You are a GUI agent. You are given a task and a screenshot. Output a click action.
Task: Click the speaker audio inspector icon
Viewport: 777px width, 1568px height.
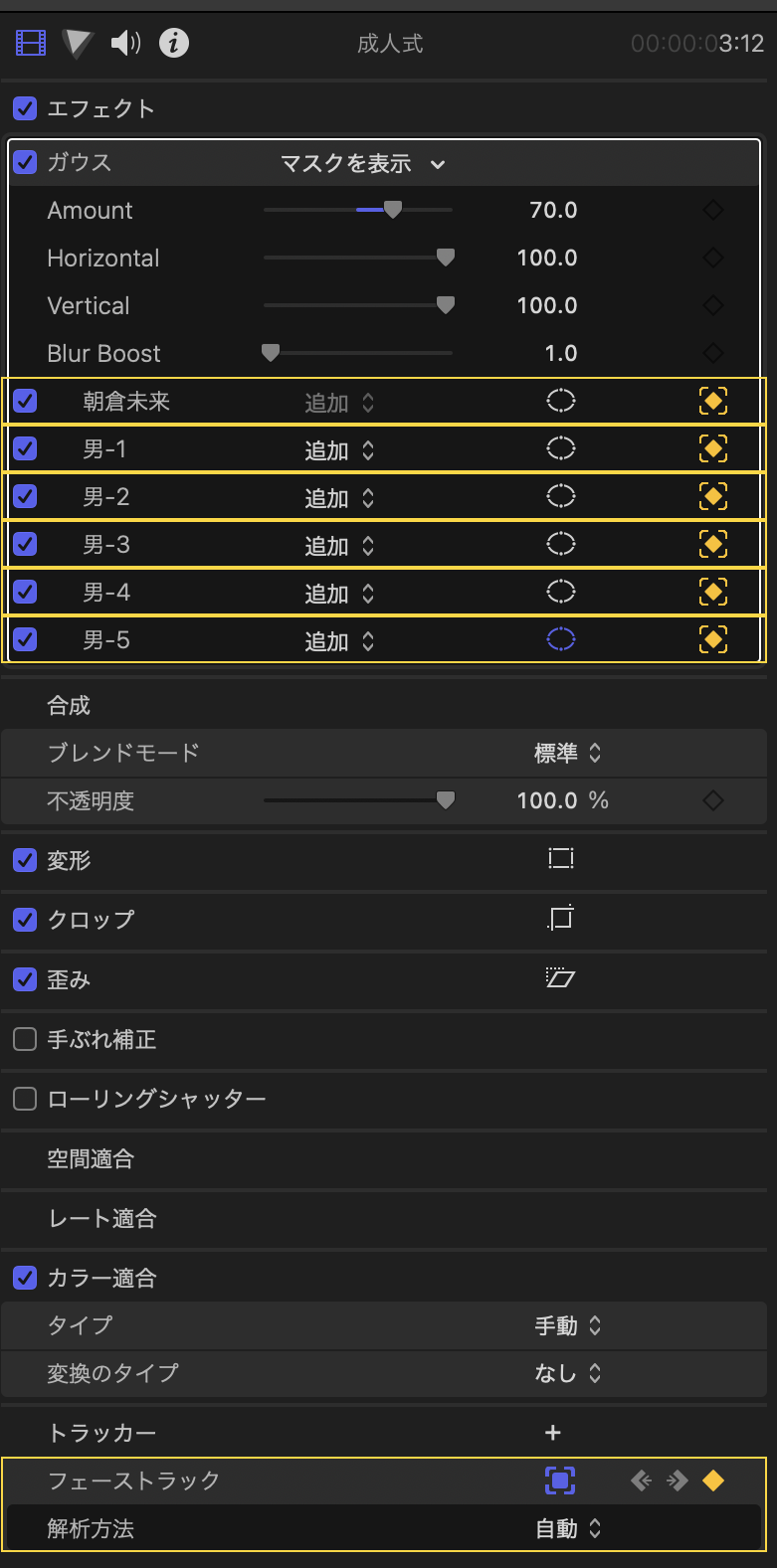click(x=125, y=43)
